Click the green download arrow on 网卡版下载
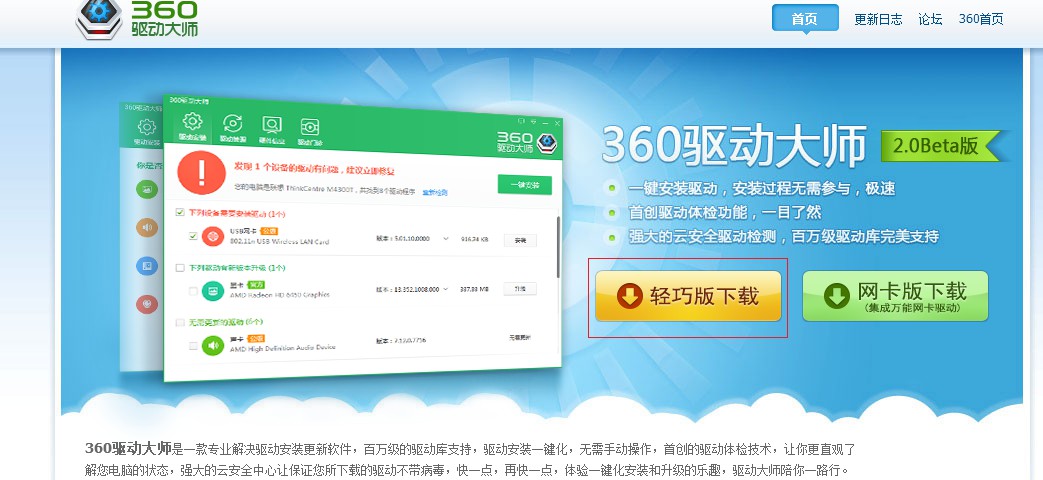Image resolution: width=1043 pixels, height=480 pixels. click(837, 296)
